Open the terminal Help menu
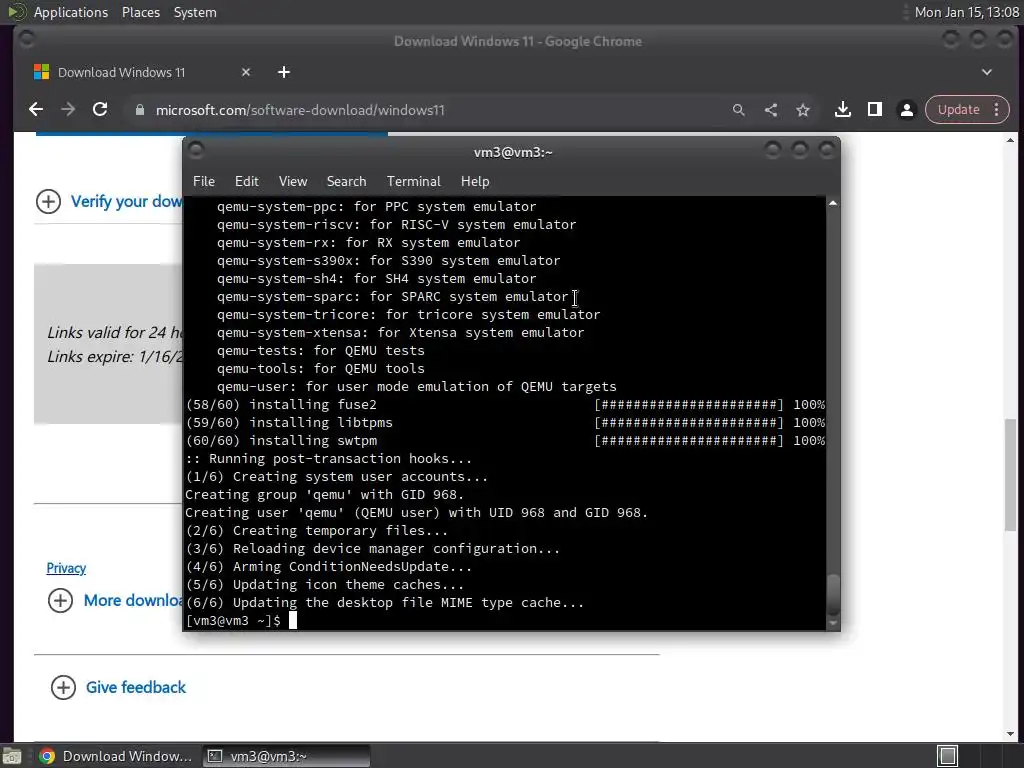This screenshot has height=768, width=1024. tap(475, 182)
